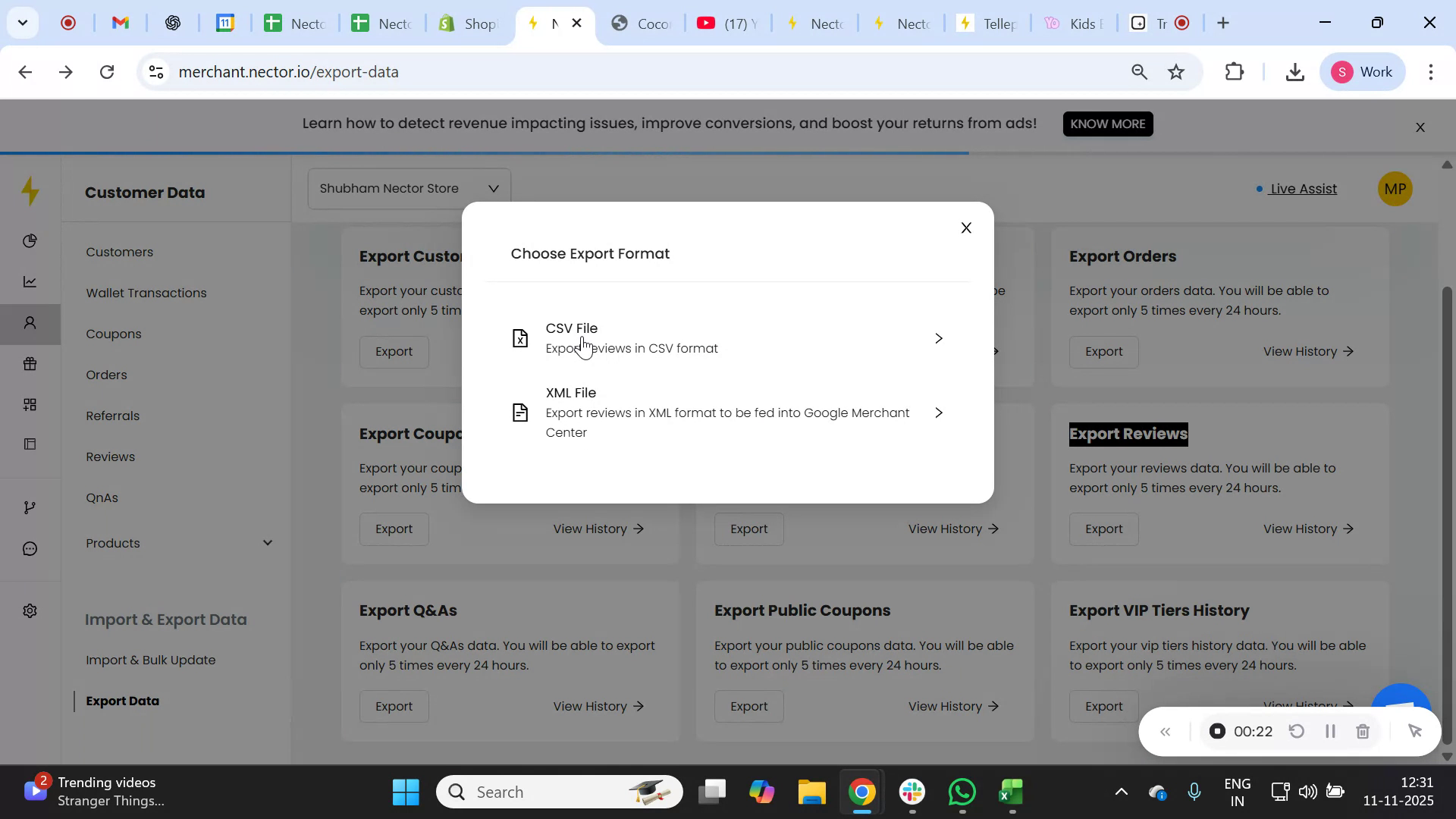Pause the screen recording in the widget

(1329, 731)
